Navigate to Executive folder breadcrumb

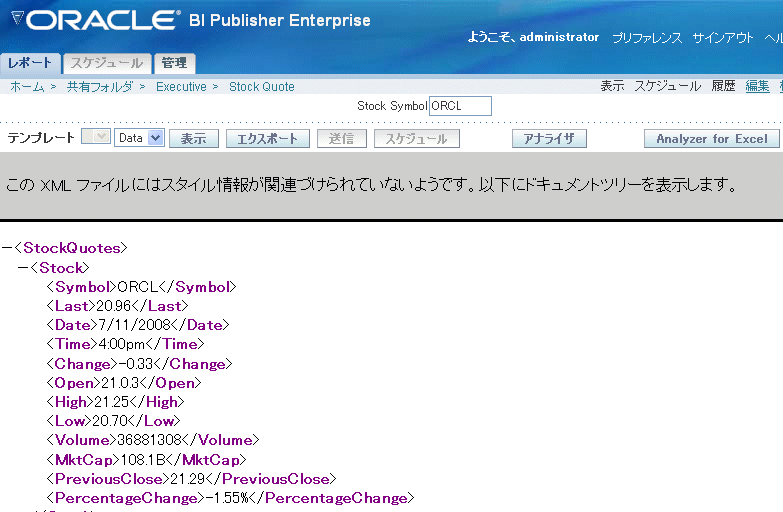(181, 86)
